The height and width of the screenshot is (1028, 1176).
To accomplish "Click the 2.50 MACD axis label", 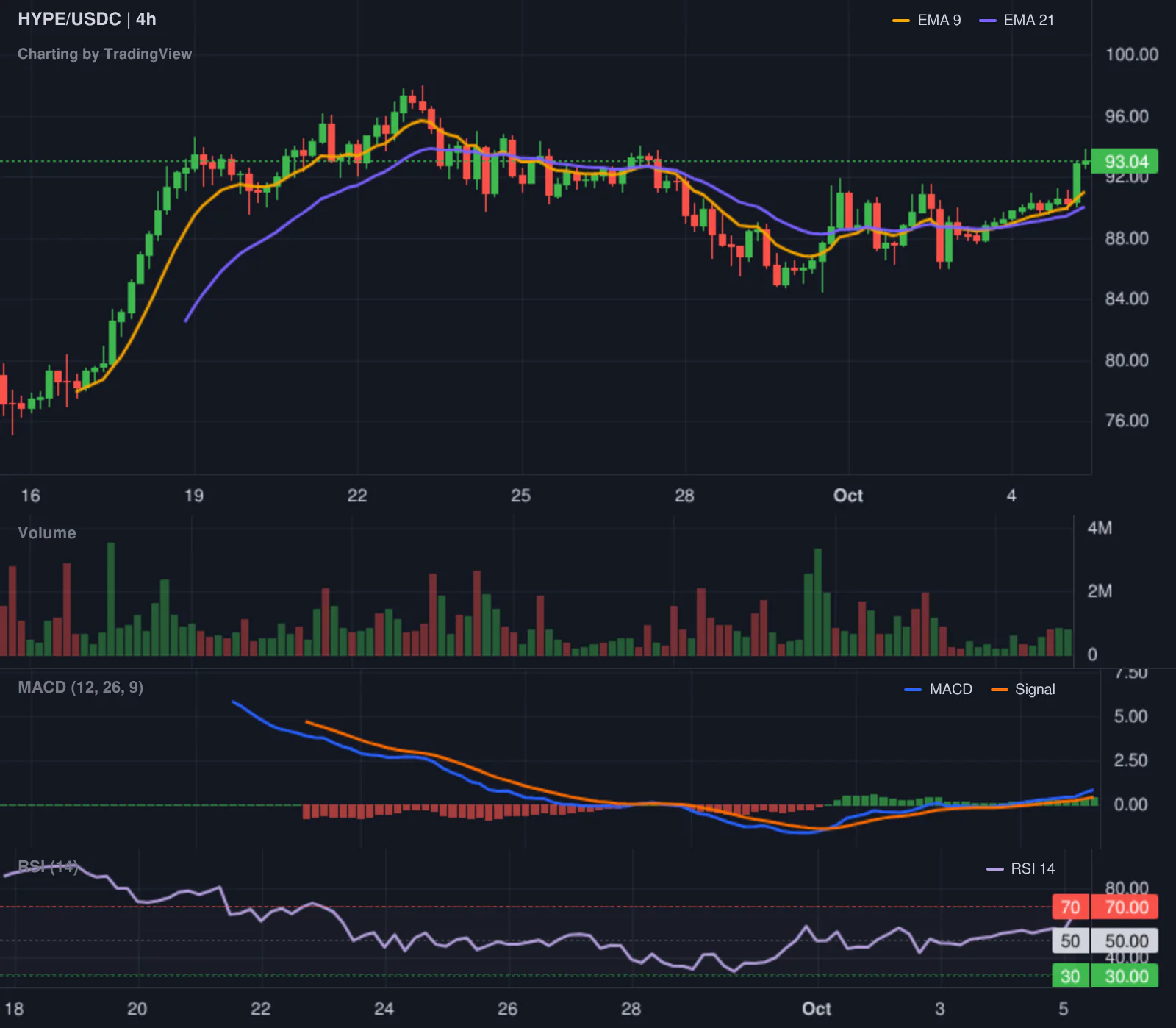I will point(1130,760).
